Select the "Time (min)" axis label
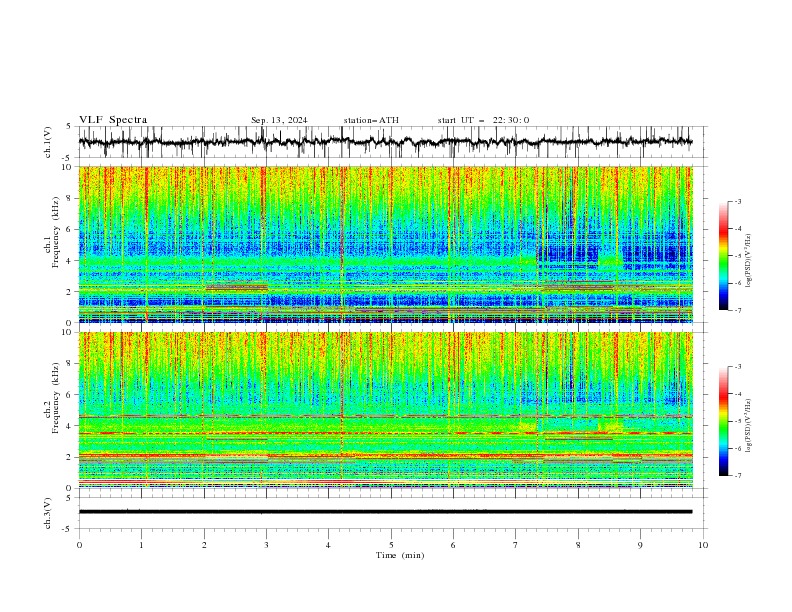Image resolution: width=792 pixels, height=612 pixels. 400,555
